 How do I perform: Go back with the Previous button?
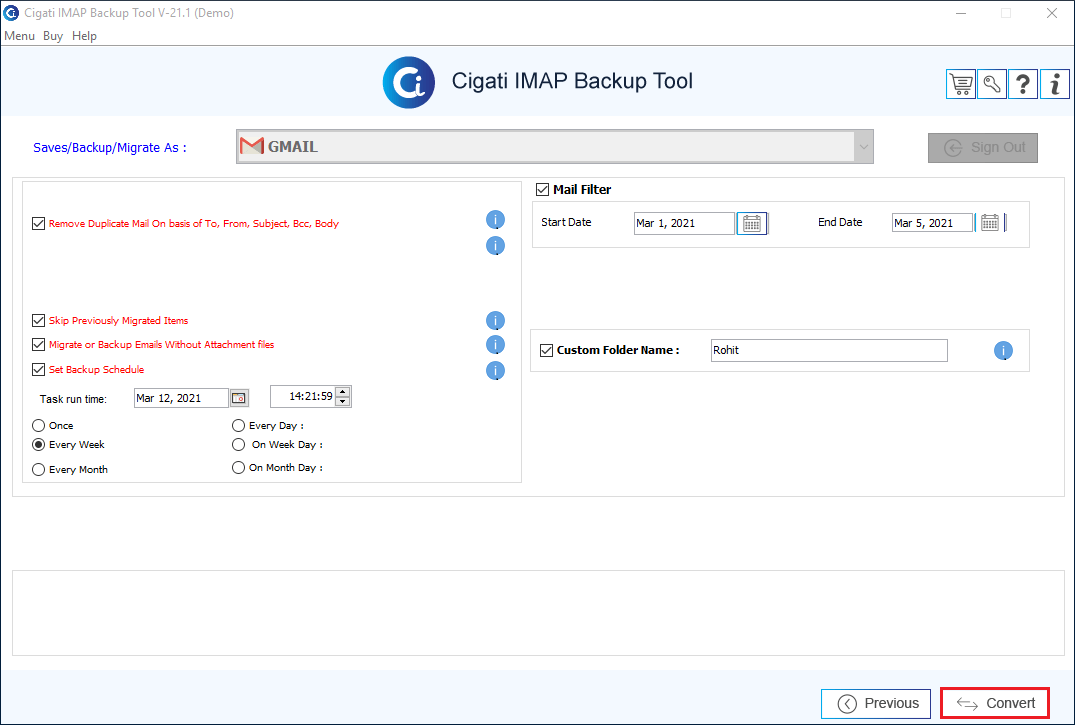click(875, 704)
